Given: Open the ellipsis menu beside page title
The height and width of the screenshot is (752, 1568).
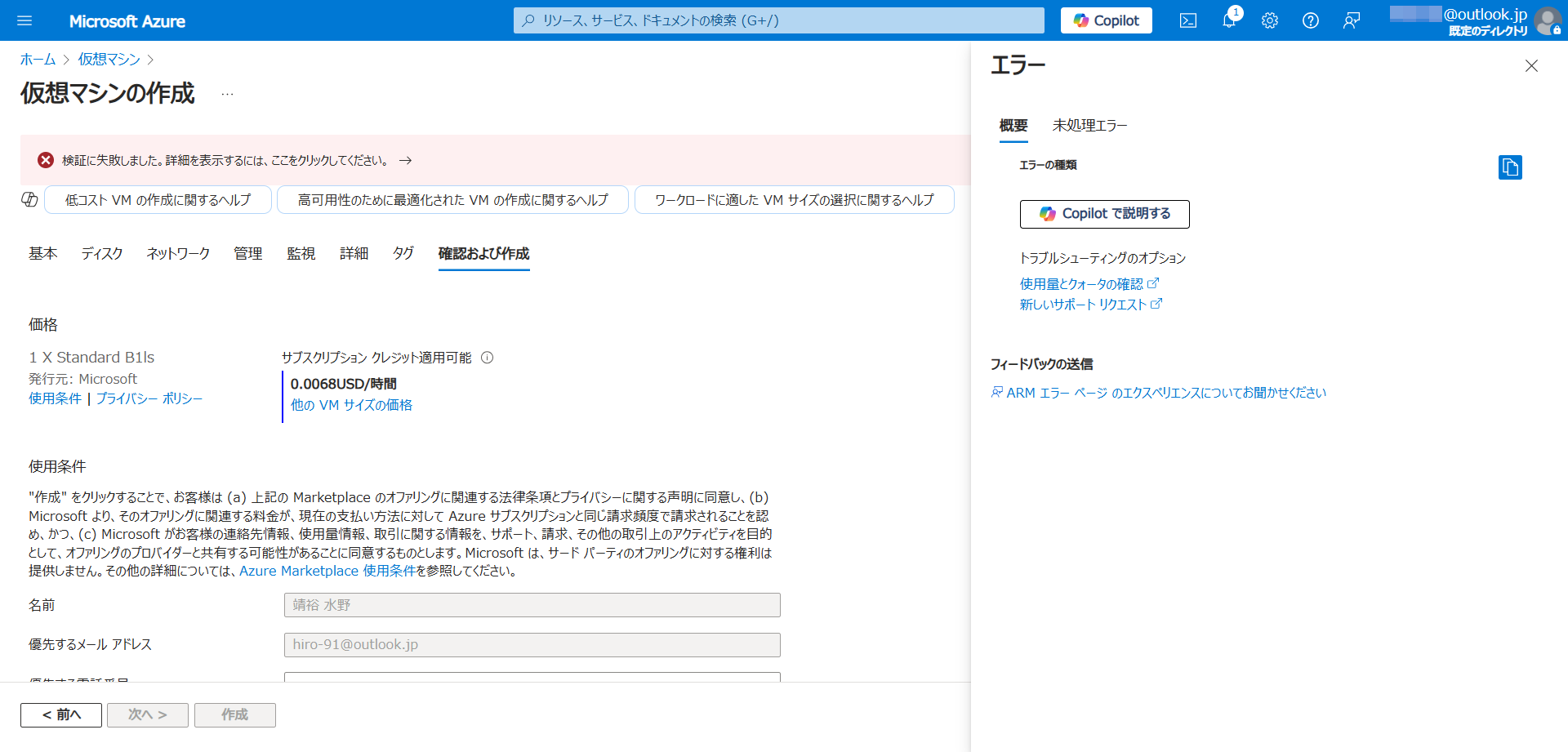Looking at the screenshot, I should click(x=227, y=94).
